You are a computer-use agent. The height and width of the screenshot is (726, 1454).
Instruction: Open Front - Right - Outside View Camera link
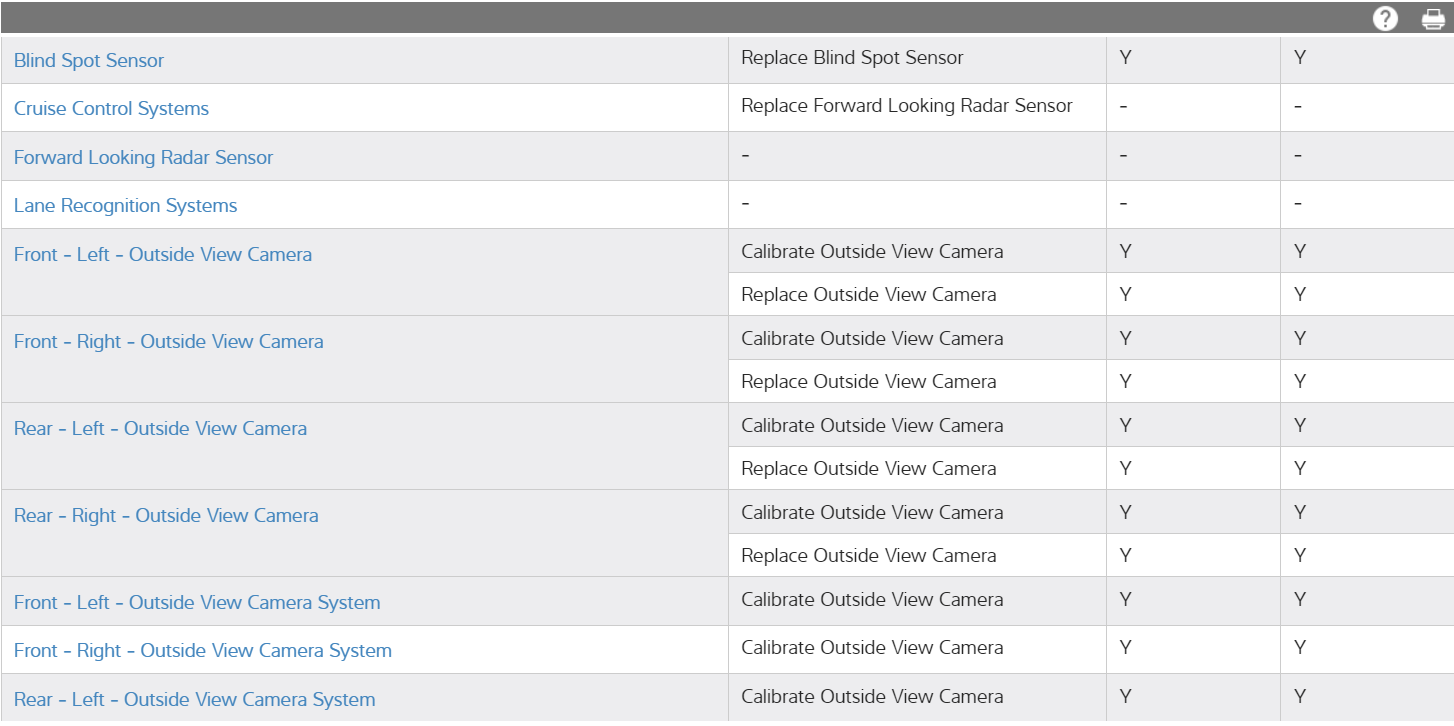[168, 341]
